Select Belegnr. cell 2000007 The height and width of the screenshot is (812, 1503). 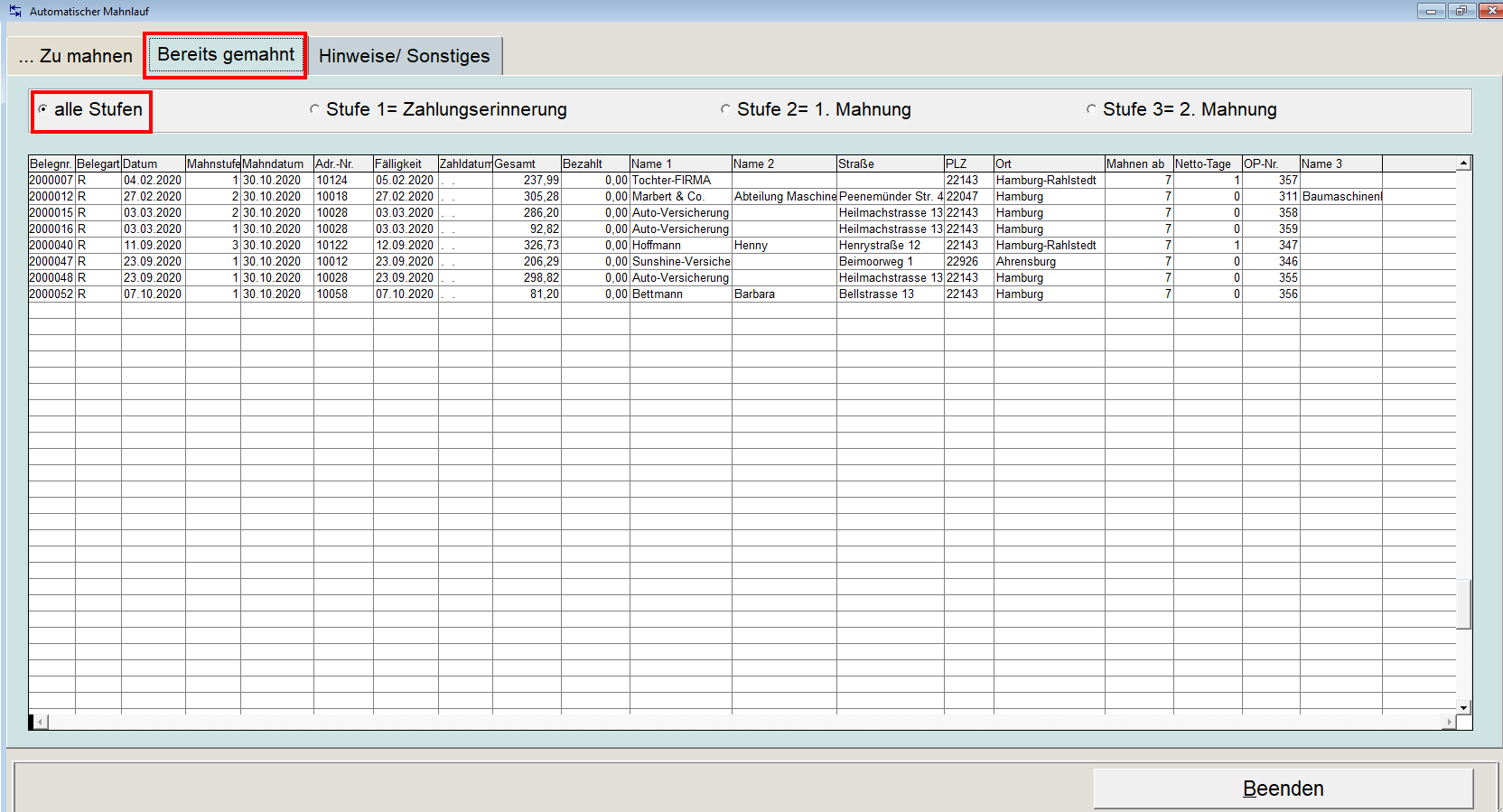click(51, 181)
